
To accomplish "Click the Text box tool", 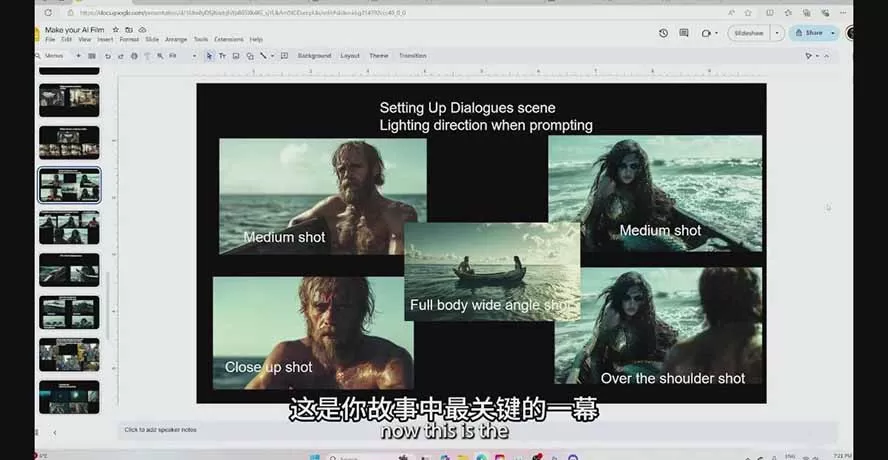I will [222, 56].
